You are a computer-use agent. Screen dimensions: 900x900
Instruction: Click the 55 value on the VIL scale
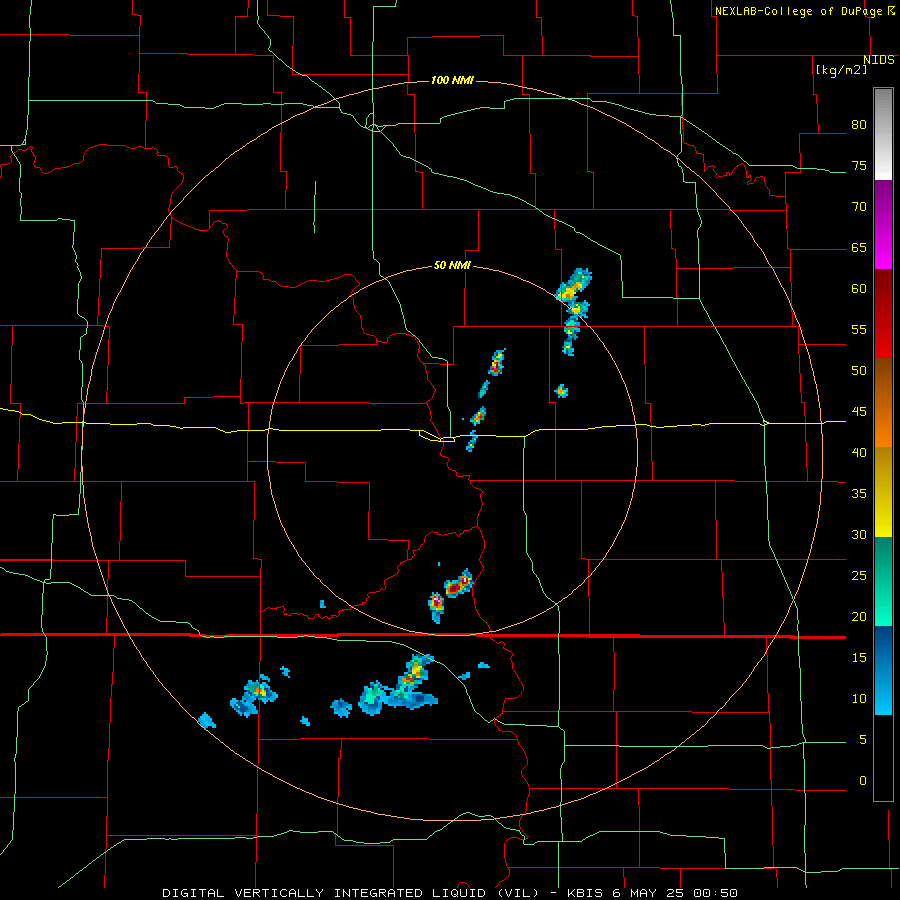tap(859, 329)
